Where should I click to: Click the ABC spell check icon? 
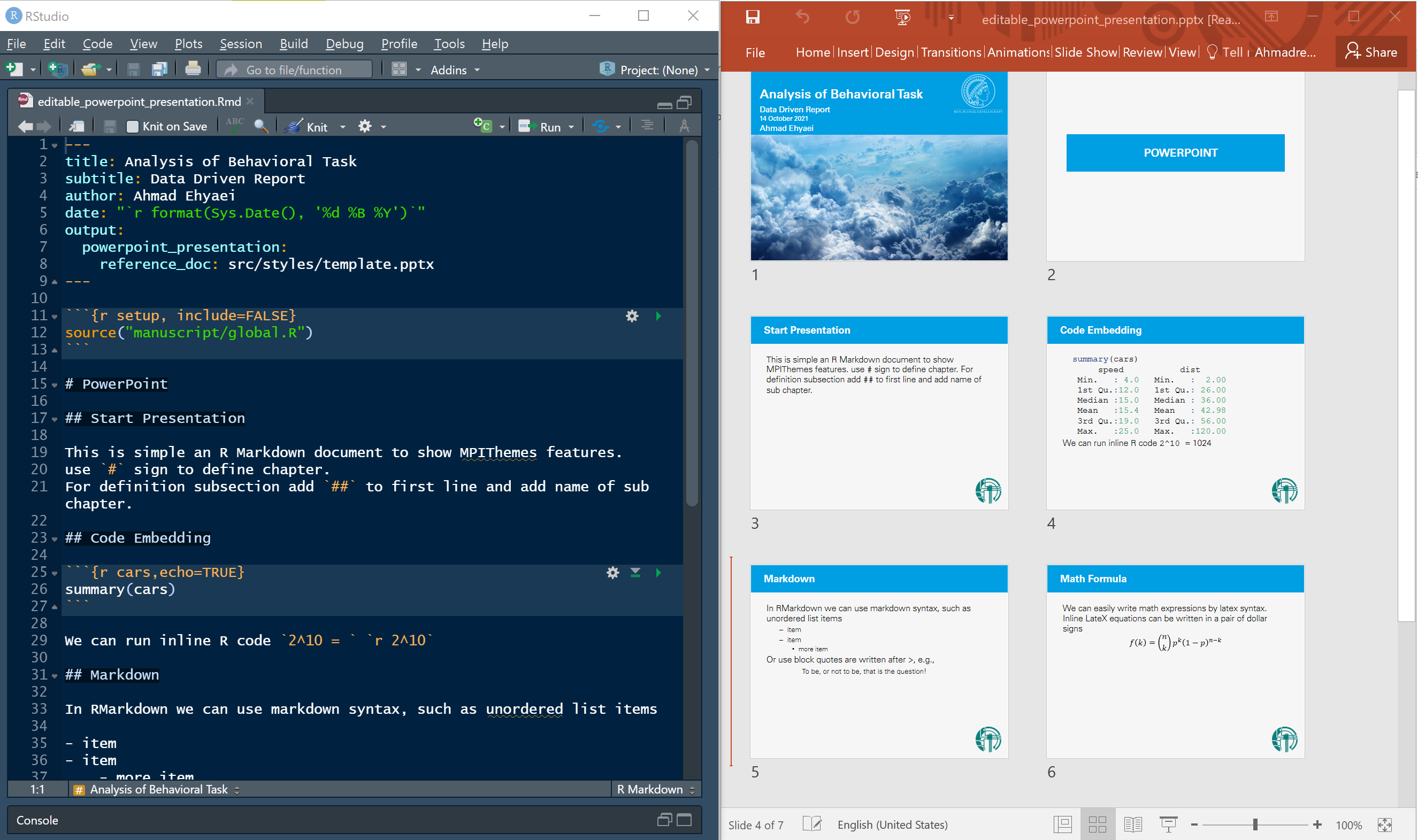tap(235, 125)
